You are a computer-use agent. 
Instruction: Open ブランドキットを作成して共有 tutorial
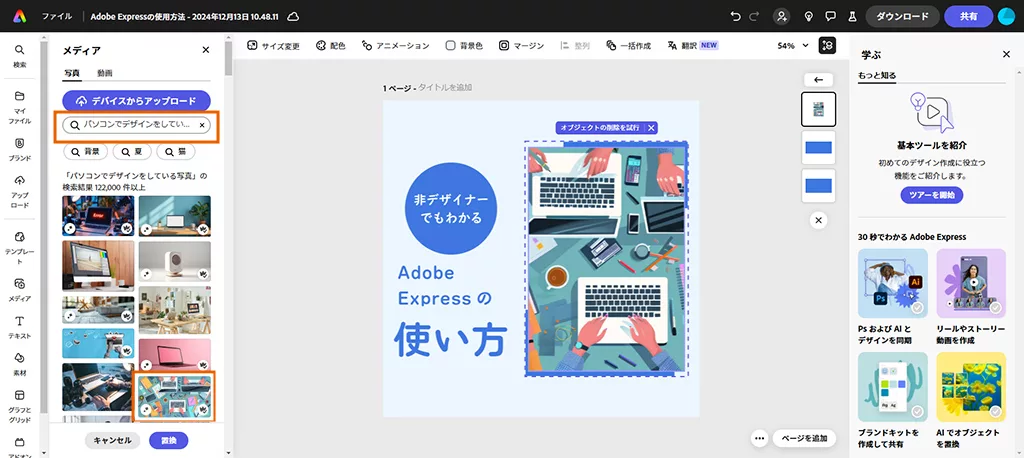coord(893,401)
